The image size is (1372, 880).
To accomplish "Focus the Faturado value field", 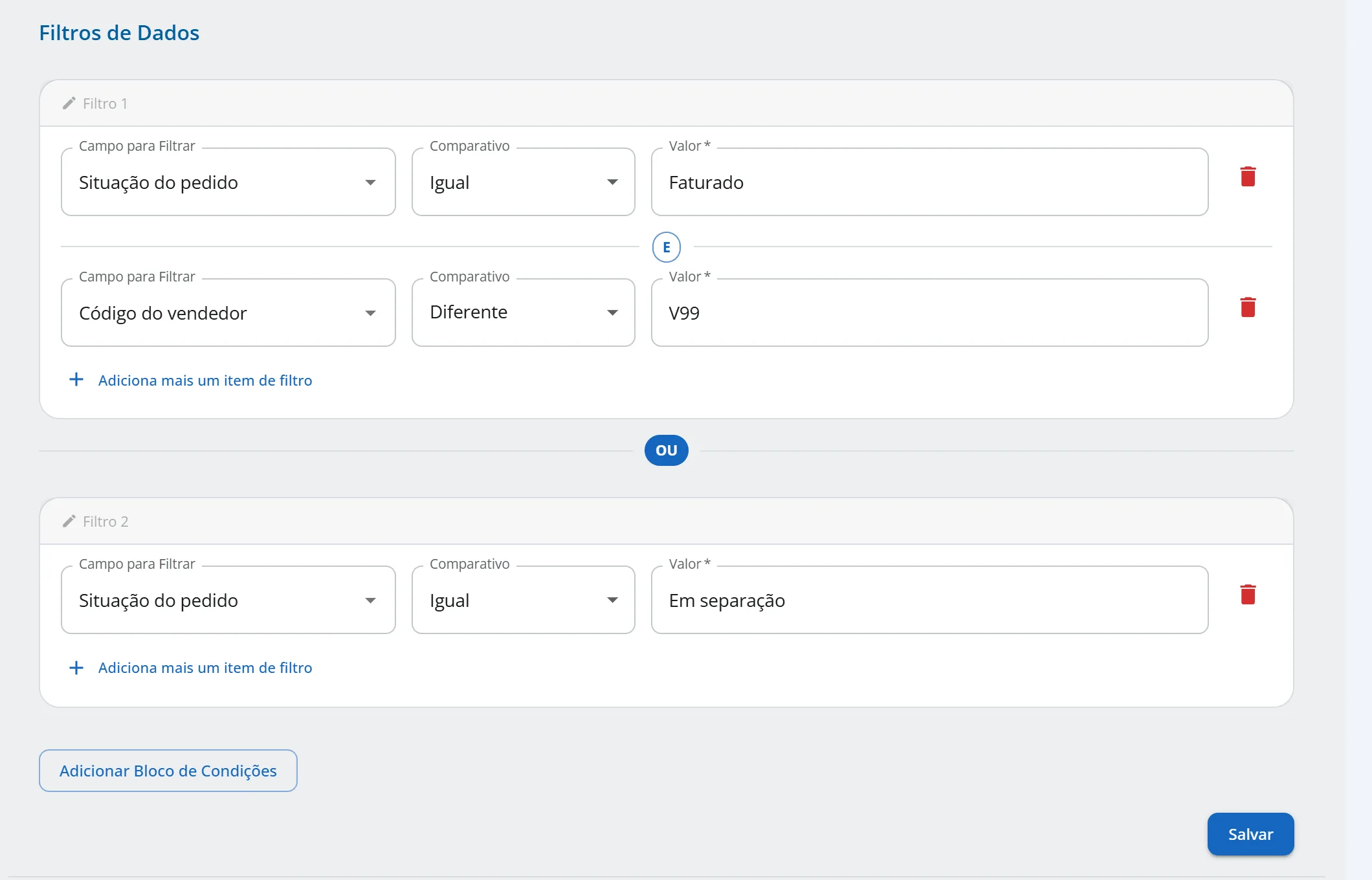I will point(930,182).
